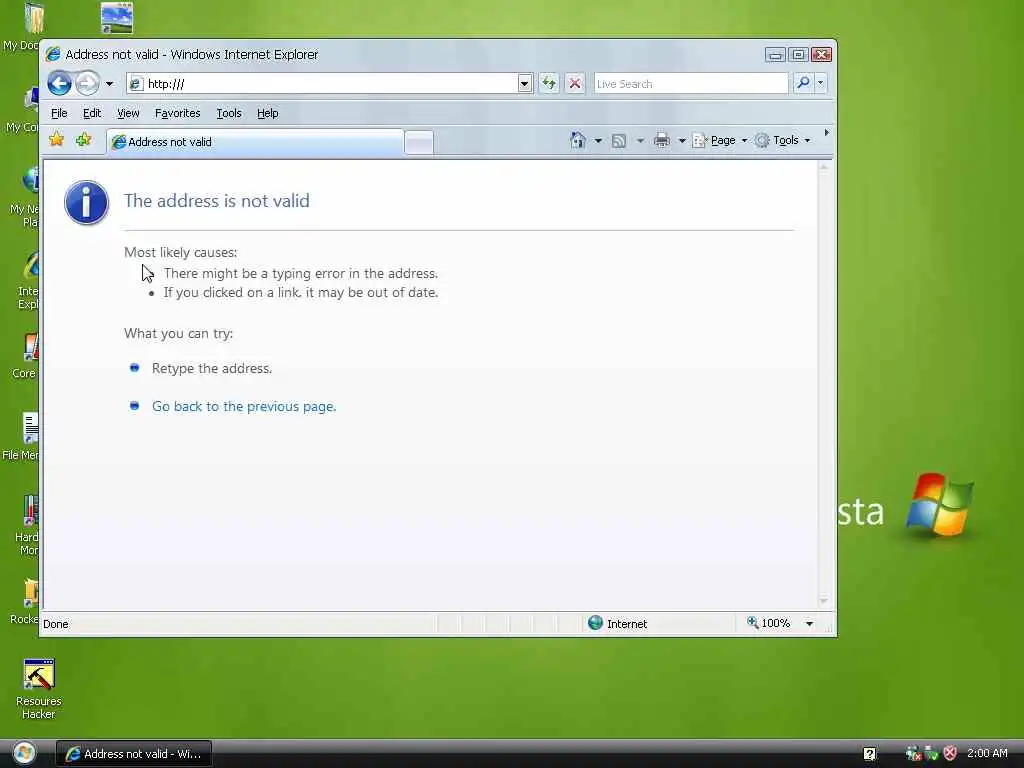Click the Refresh page icon
The width and height of the screenshot is (1024, 768).
(x=549, y=84)
